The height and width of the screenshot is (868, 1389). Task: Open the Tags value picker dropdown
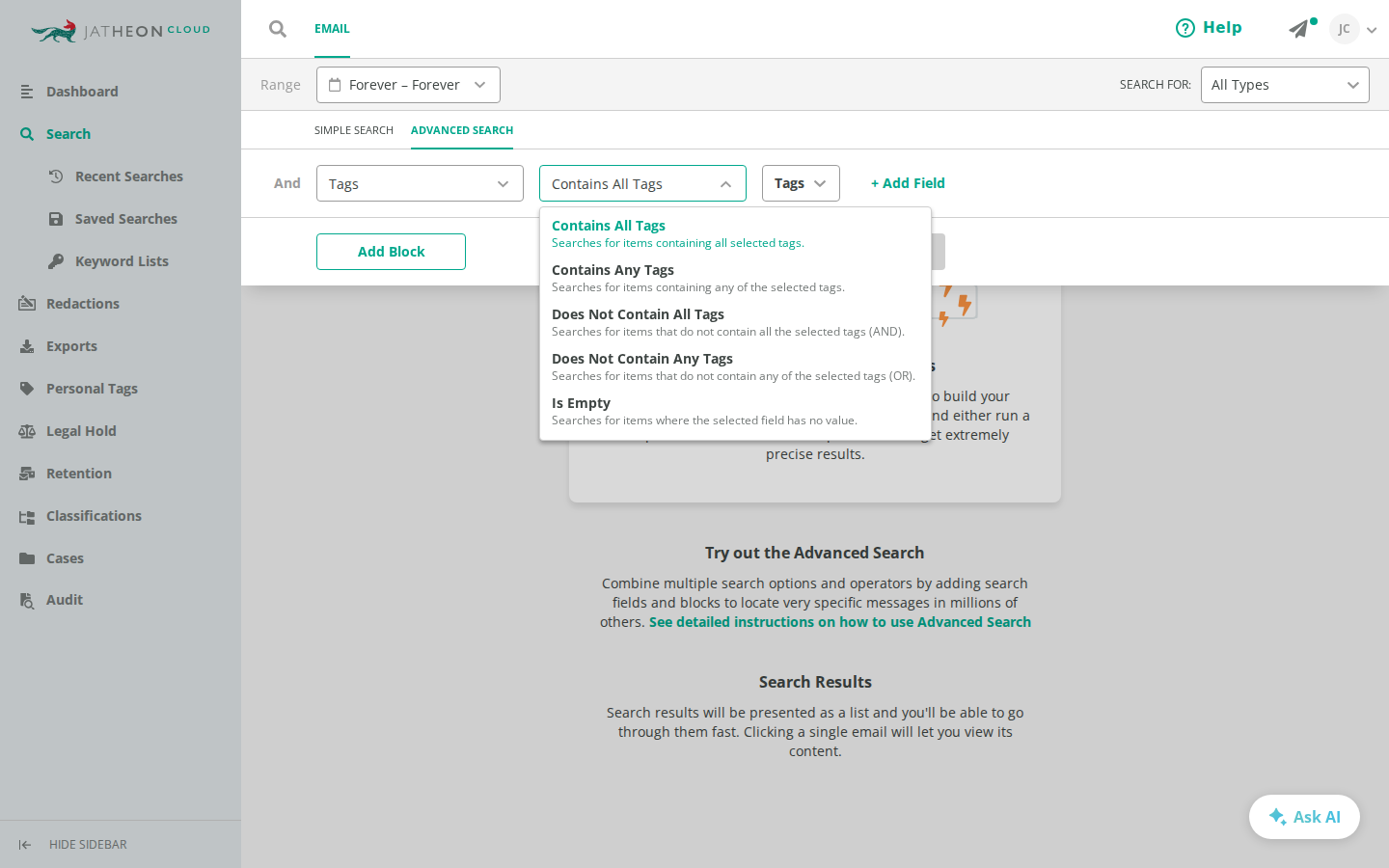(x=801, y=183)
